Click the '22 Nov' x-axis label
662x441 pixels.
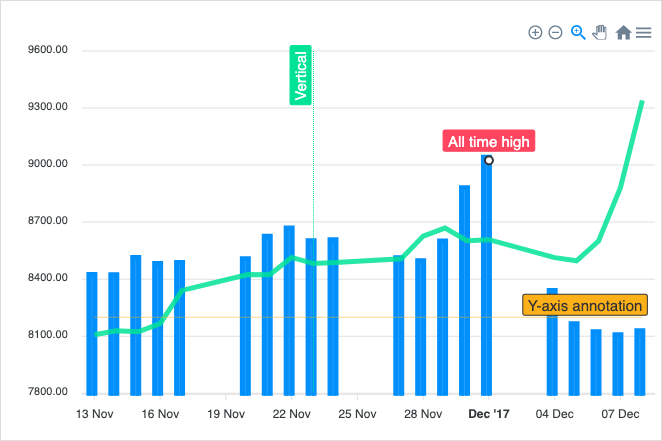[x=292, y=414]
